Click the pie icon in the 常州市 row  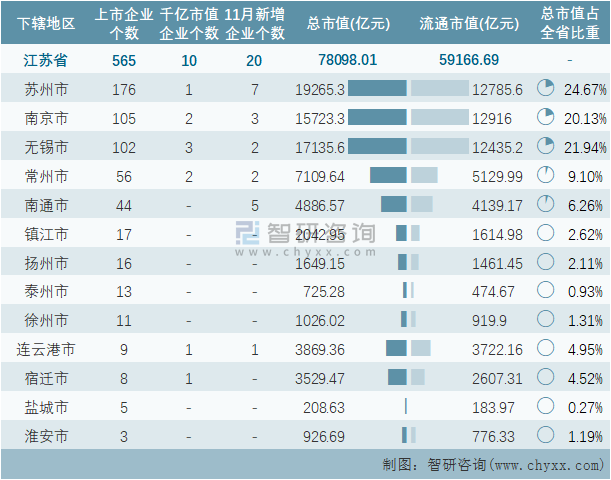(545, 176)
